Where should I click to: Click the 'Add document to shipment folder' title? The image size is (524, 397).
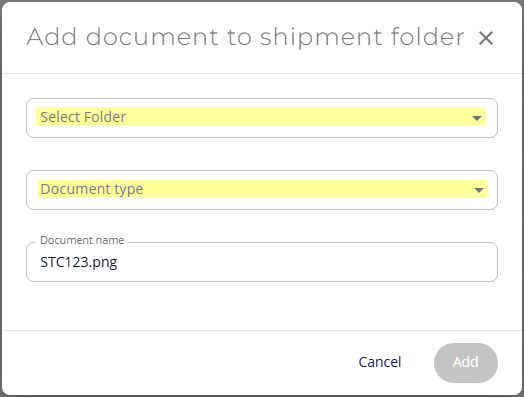click(x=245, y=37)
